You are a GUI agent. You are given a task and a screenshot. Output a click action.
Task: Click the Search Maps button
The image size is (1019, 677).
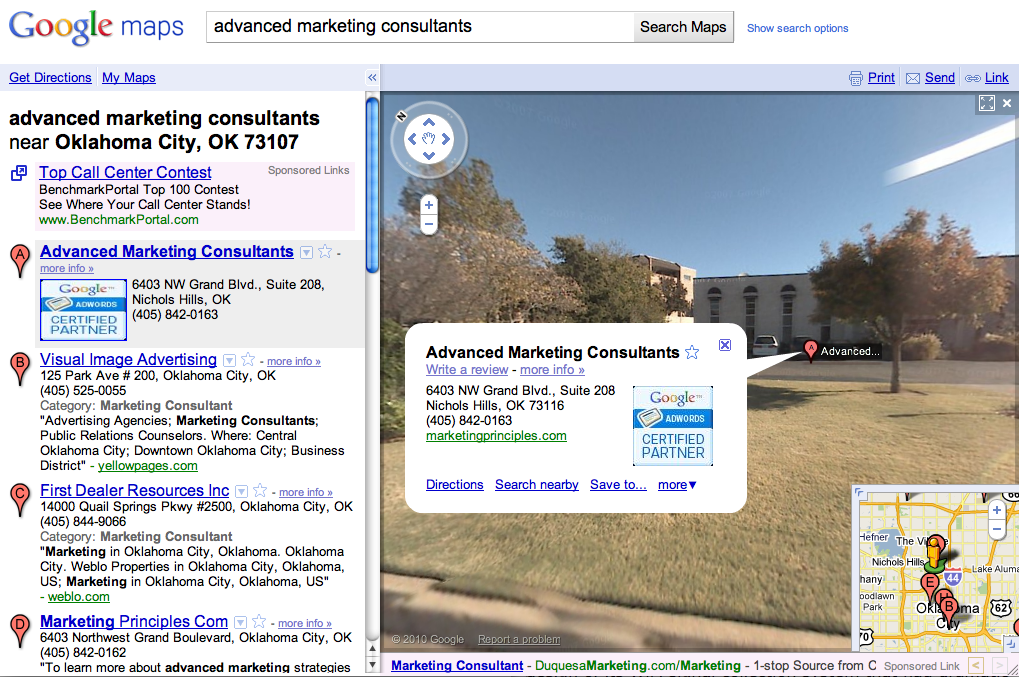click(683, 27)
